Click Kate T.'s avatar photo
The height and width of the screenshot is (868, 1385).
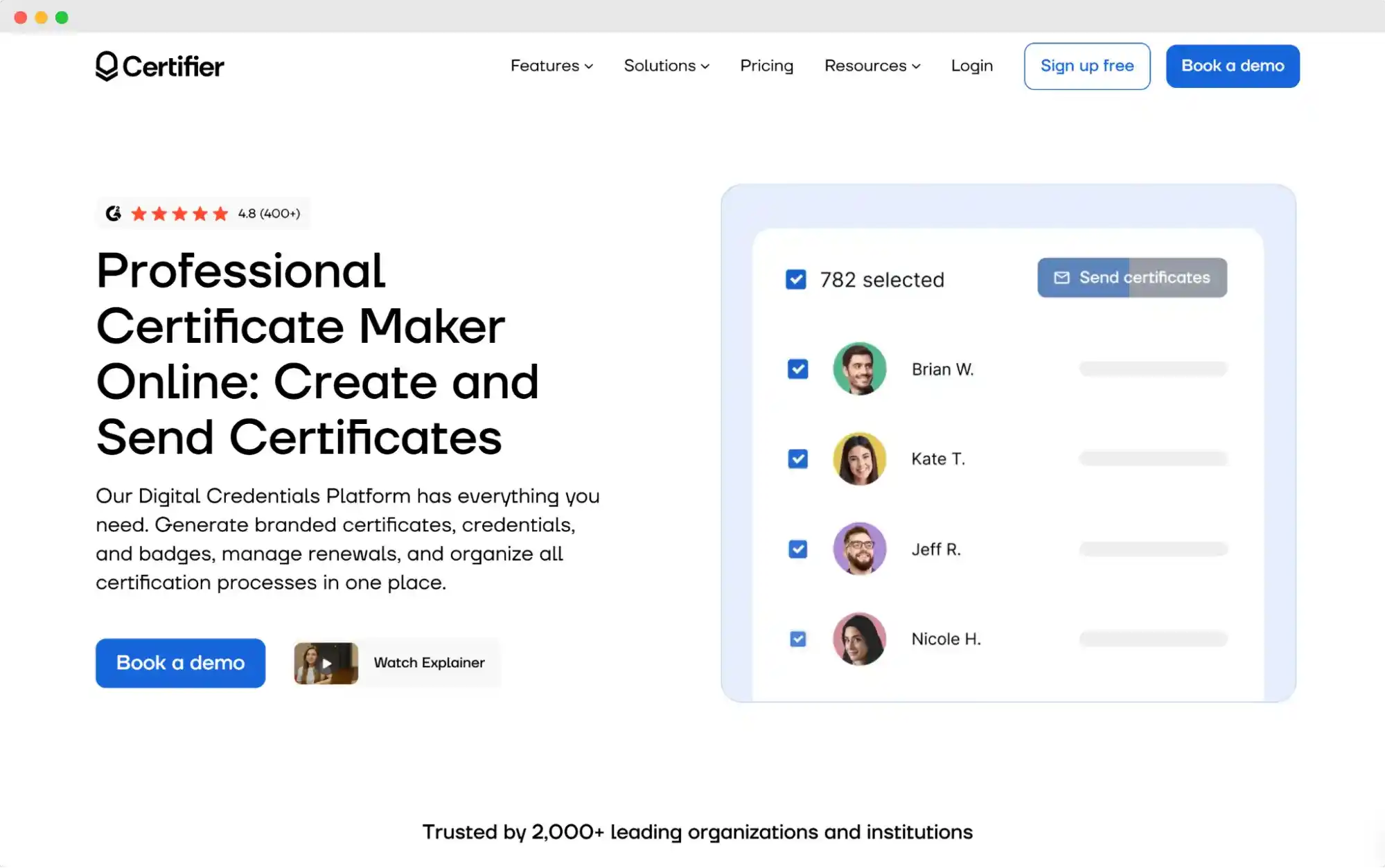(x=859, y=459)
